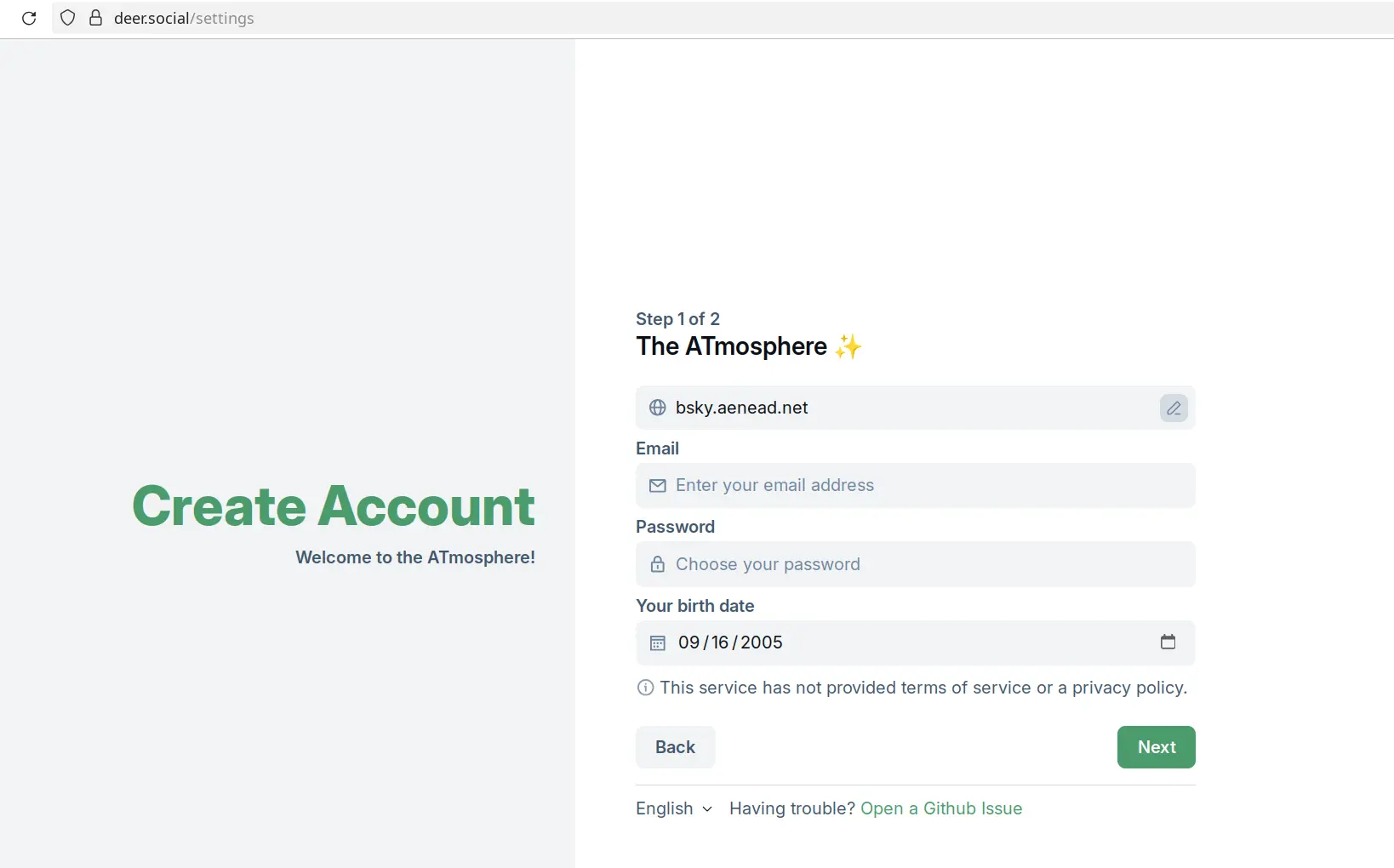Click the chevron next to English
The width and height of the screenshot is (1394, 868).
coord(707,809)
